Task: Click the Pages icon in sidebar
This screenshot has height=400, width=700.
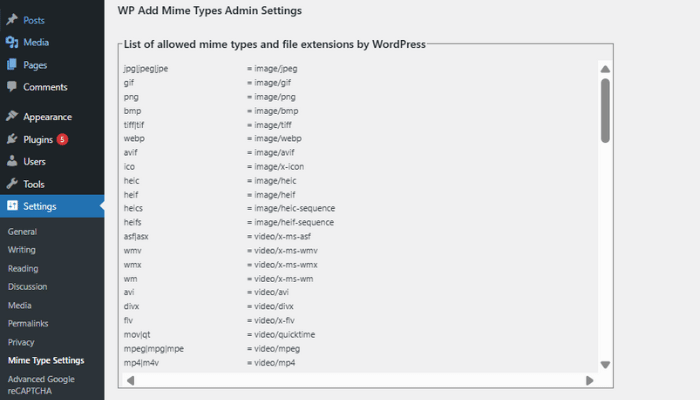Action: click(x=11, y=65)
